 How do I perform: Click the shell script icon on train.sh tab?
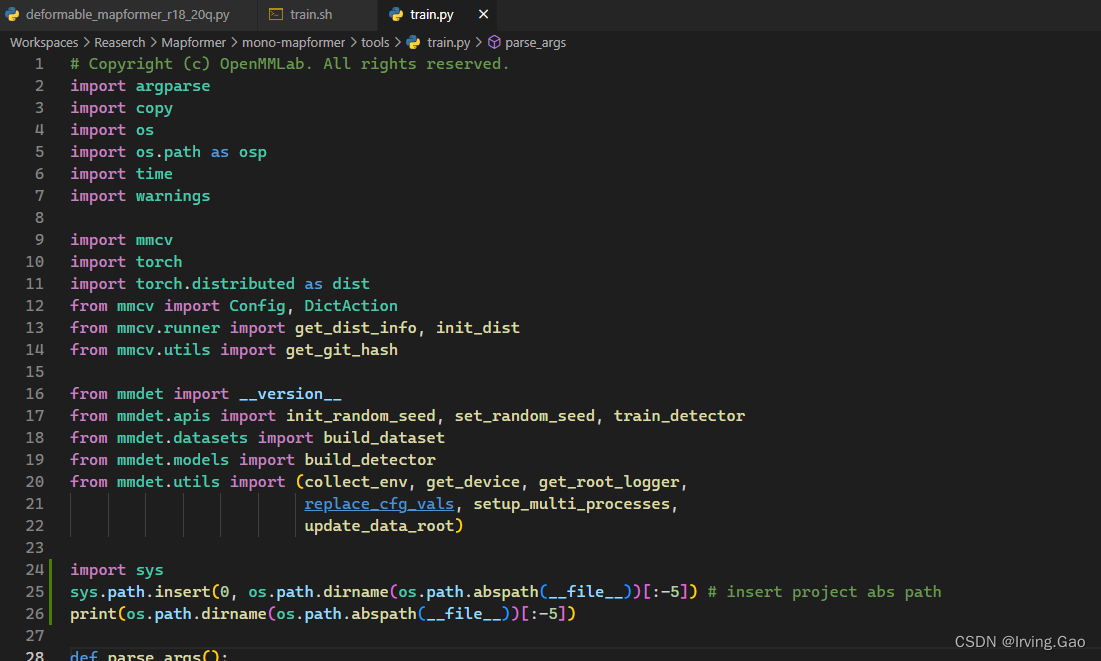(x=274, y=15)
